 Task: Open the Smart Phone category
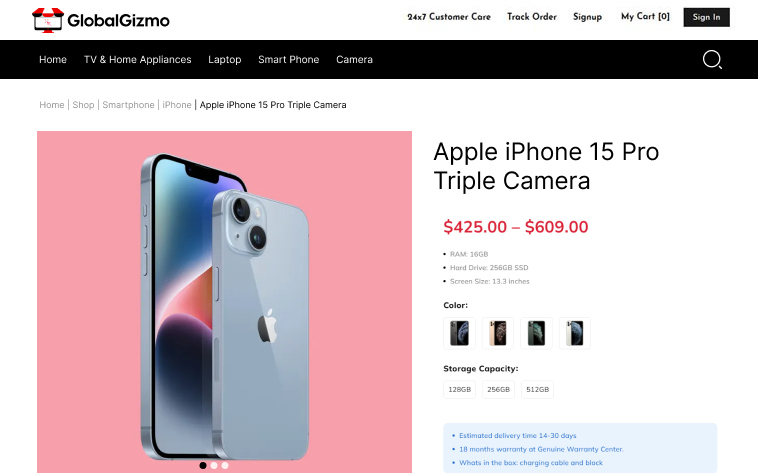pos(289,60)
